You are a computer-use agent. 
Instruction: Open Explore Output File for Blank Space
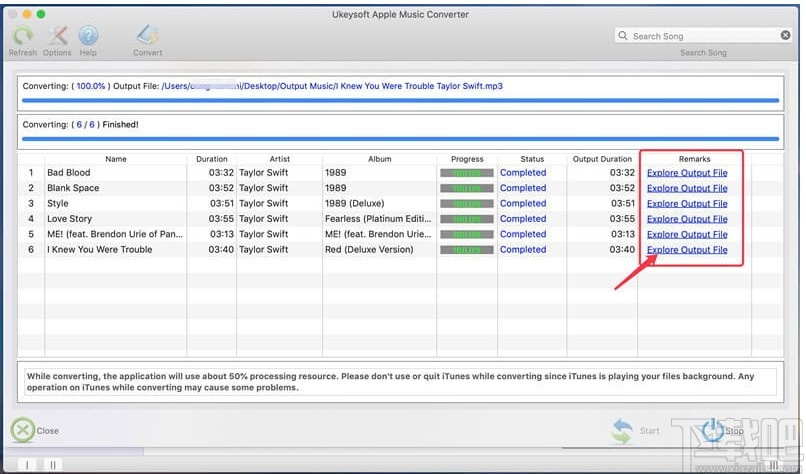pyautogui.click(x=687, y=188)
